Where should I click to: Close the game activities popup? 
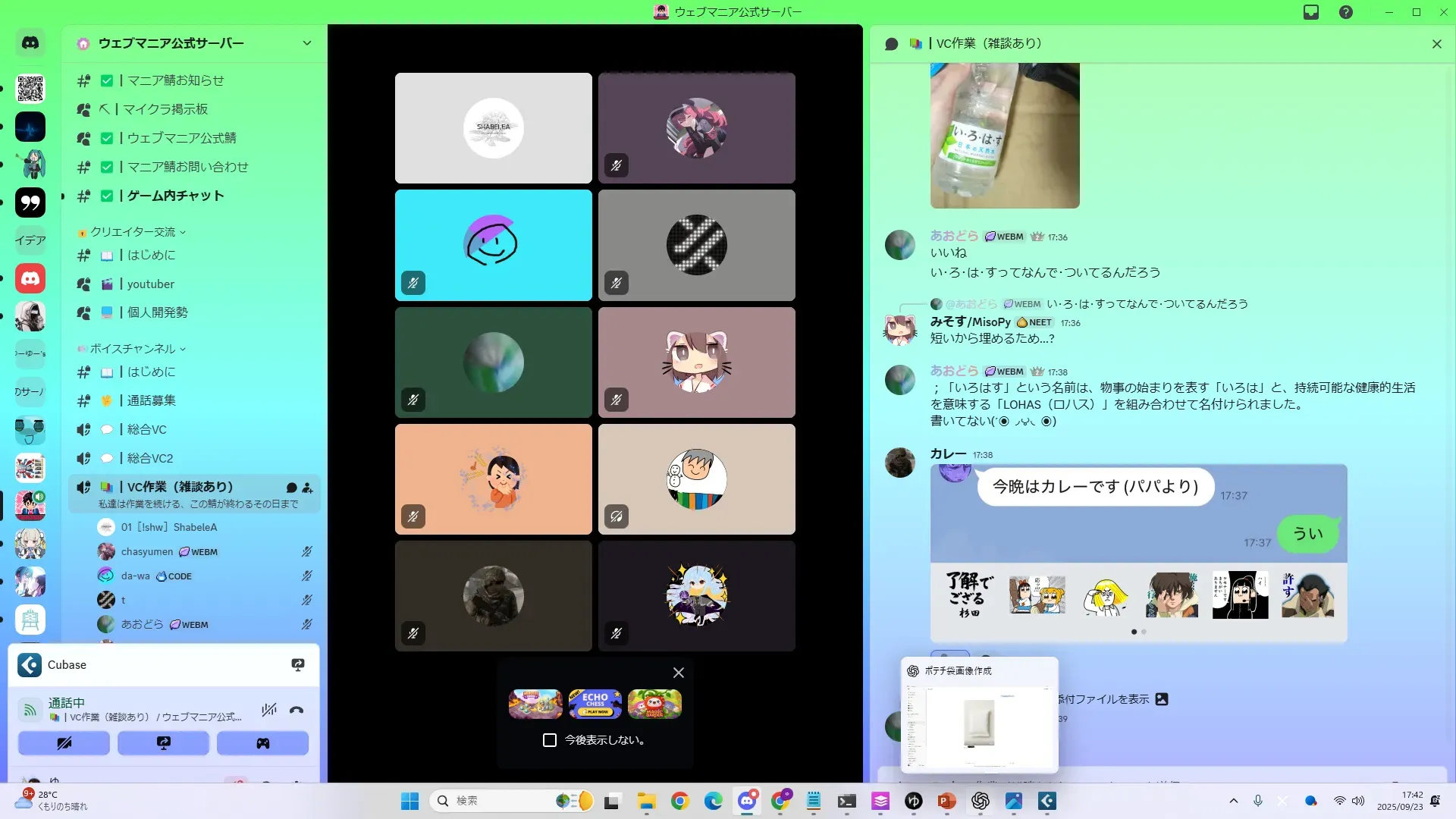679,673
